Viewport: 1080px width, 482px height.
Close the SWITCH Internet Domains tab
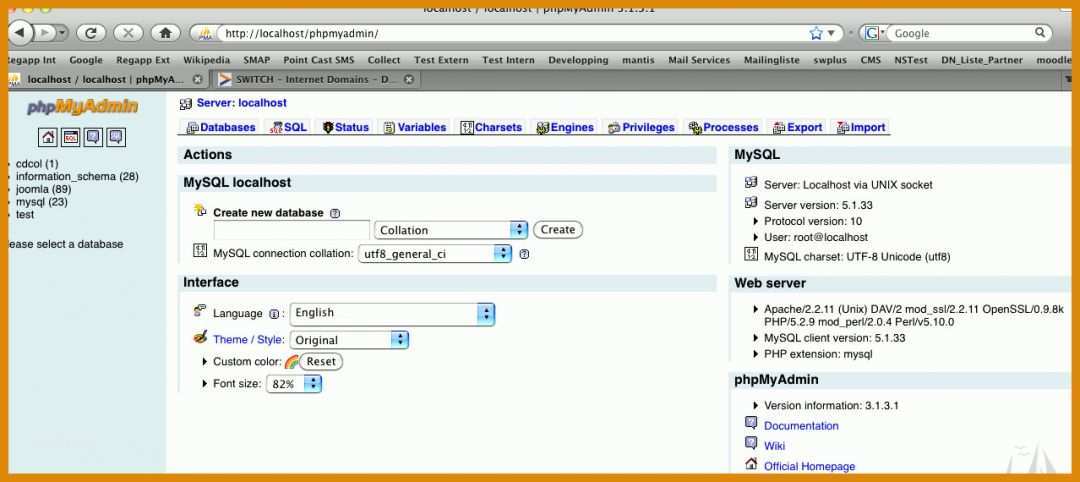click(x=408, y=80)
